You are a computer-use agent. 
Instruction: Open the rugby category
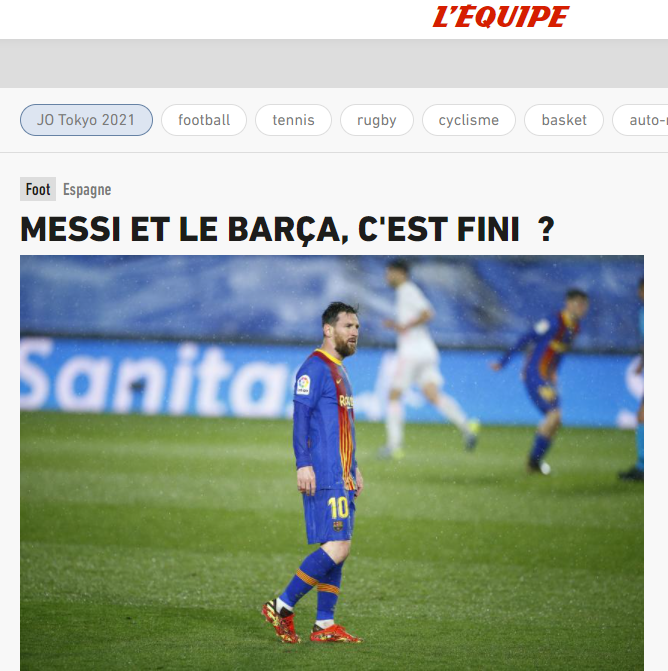point(377,120)
